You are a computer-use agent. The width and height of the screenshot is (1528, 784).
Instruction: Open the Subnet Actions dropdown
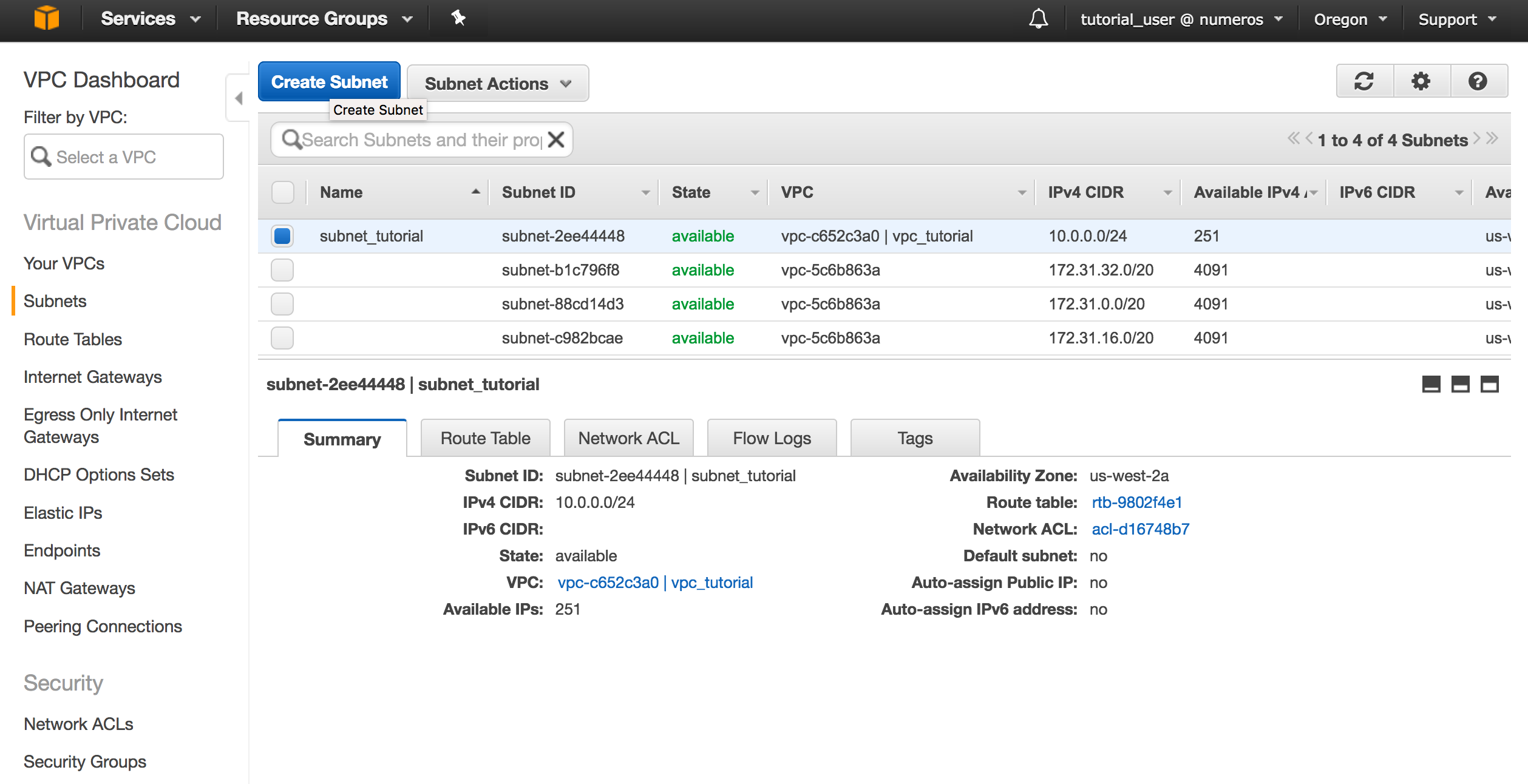click(498, 83)
